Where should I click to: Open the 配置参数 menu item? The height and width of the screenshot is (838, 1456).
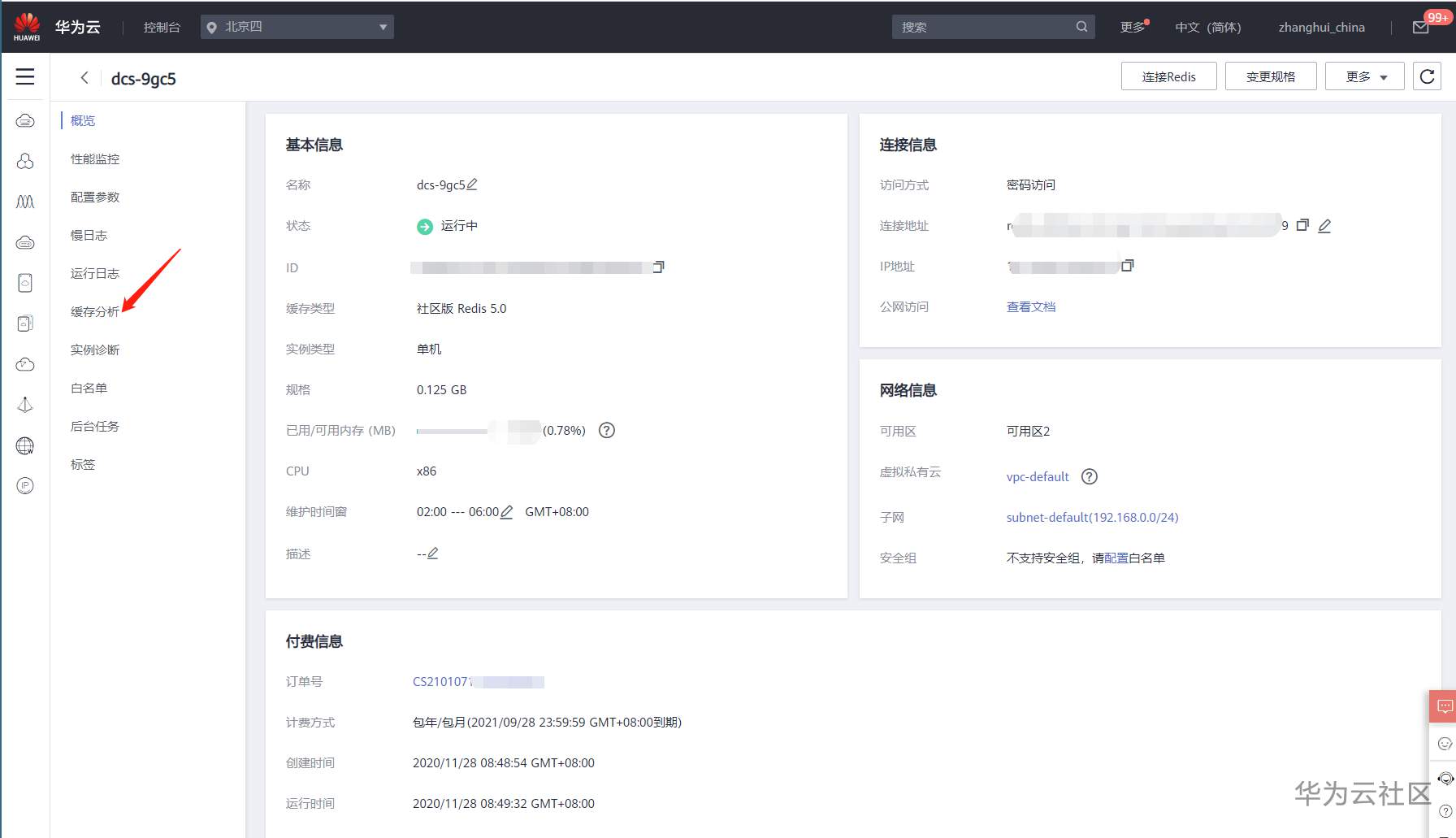click(x=95, y=197)
